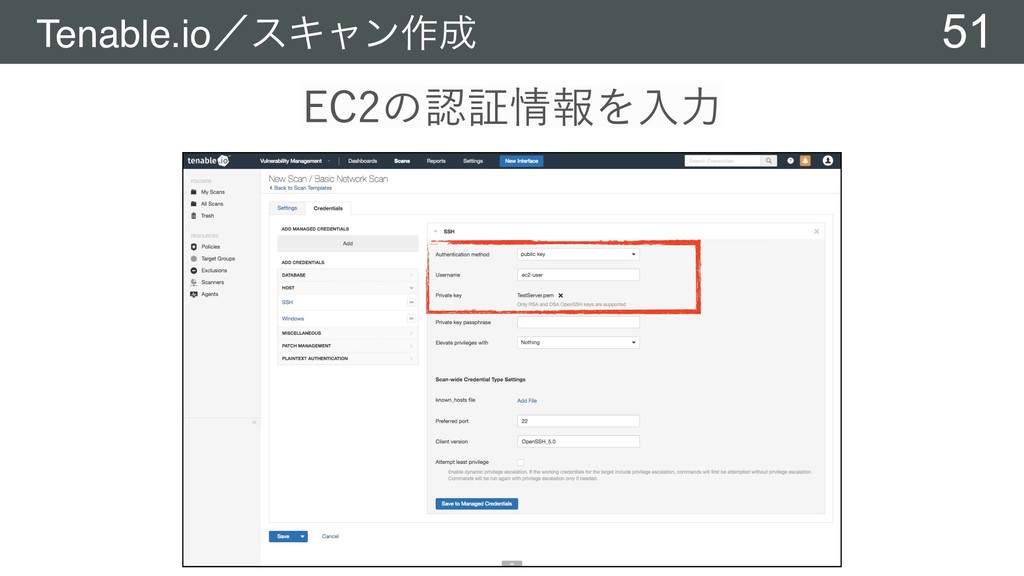Click the Preferred port field
This screenshot has height=576, width=1024.
(x=578, y=421)
